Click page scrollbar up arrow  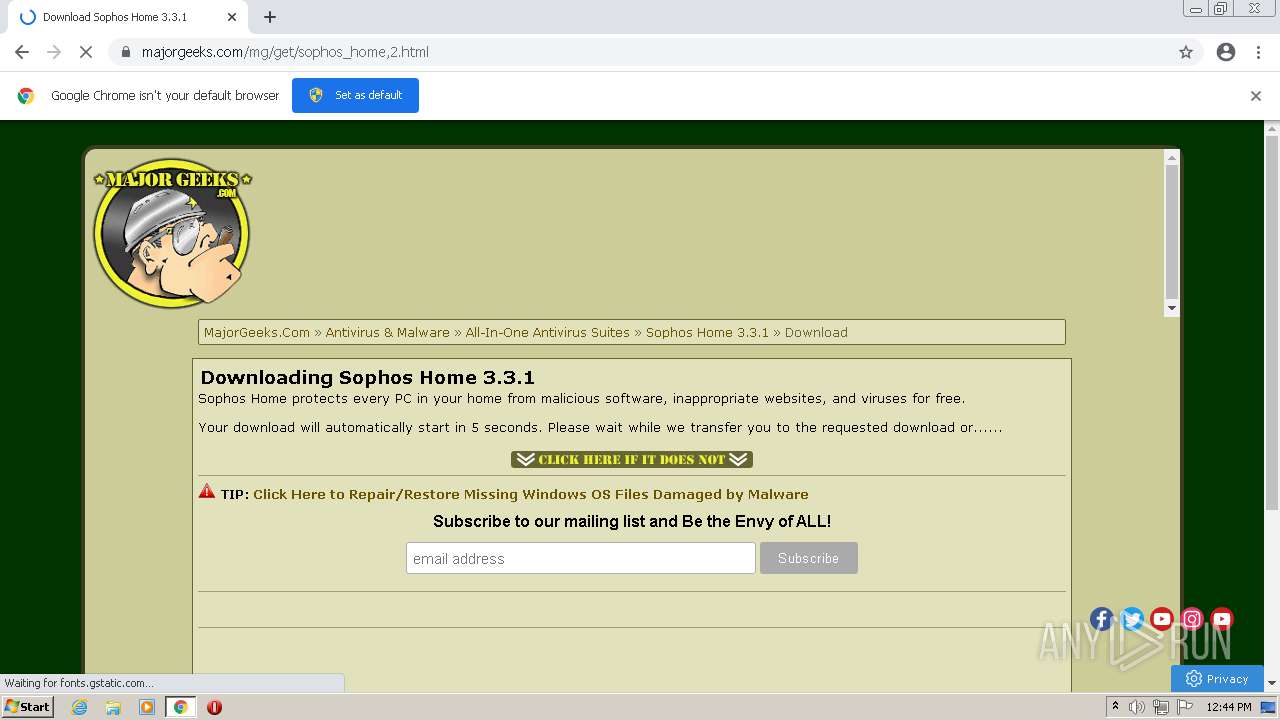[x=1272, y=128]
